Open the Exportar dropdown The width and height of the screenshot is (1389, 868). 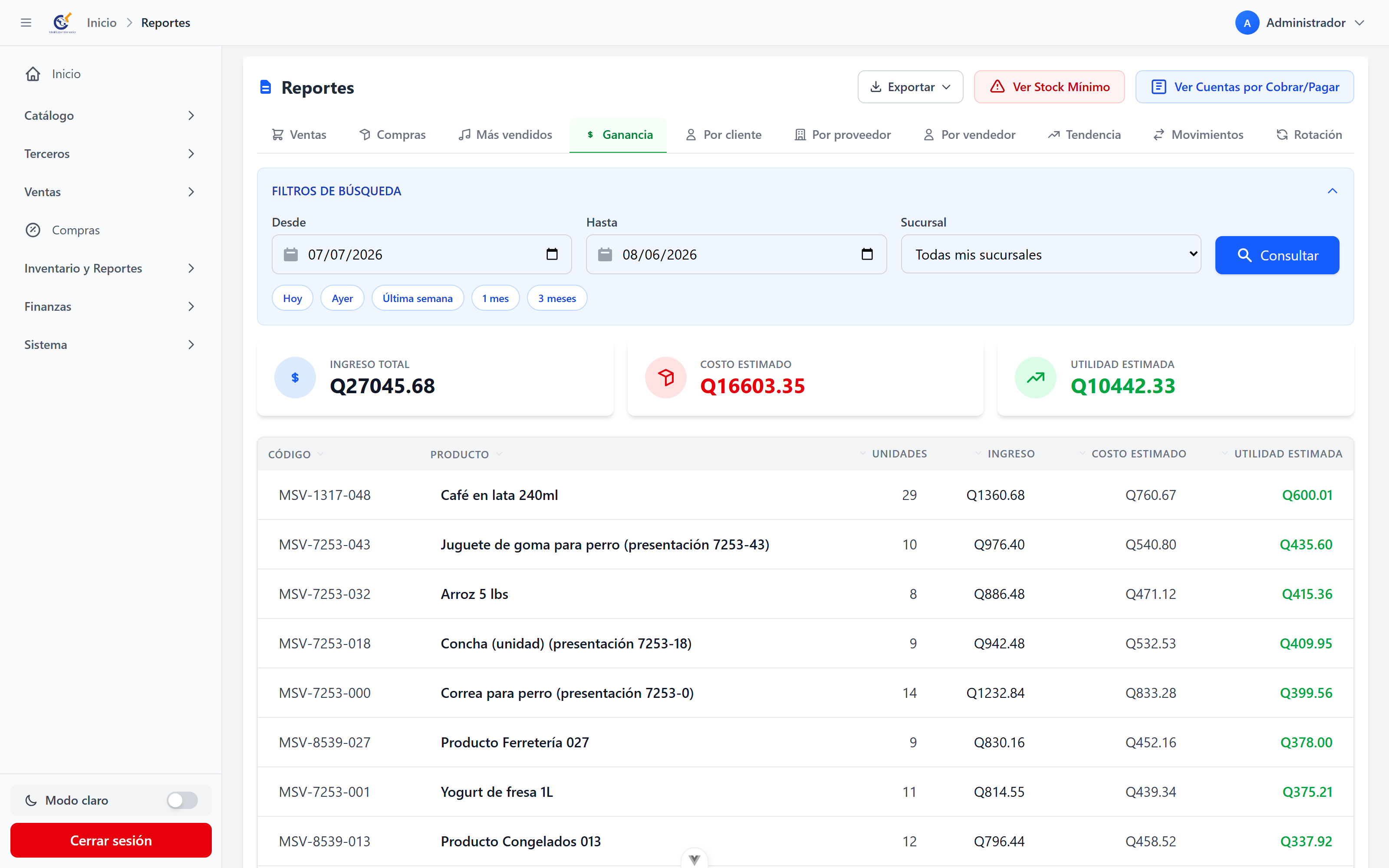tap(910, 87)
